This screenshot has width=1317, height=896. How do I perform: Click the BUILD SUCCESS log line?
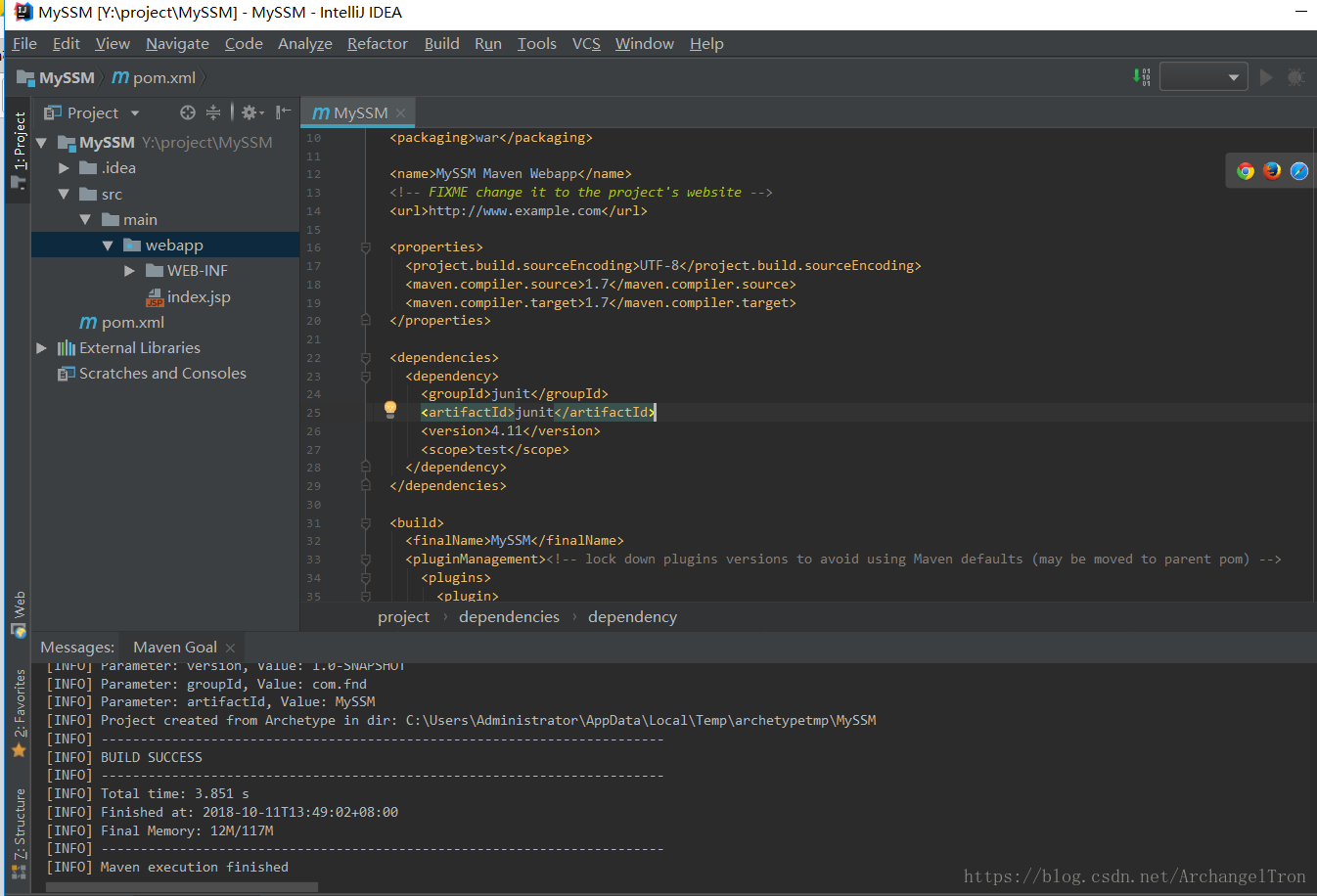pyautogui.click(x=152, y=757)
